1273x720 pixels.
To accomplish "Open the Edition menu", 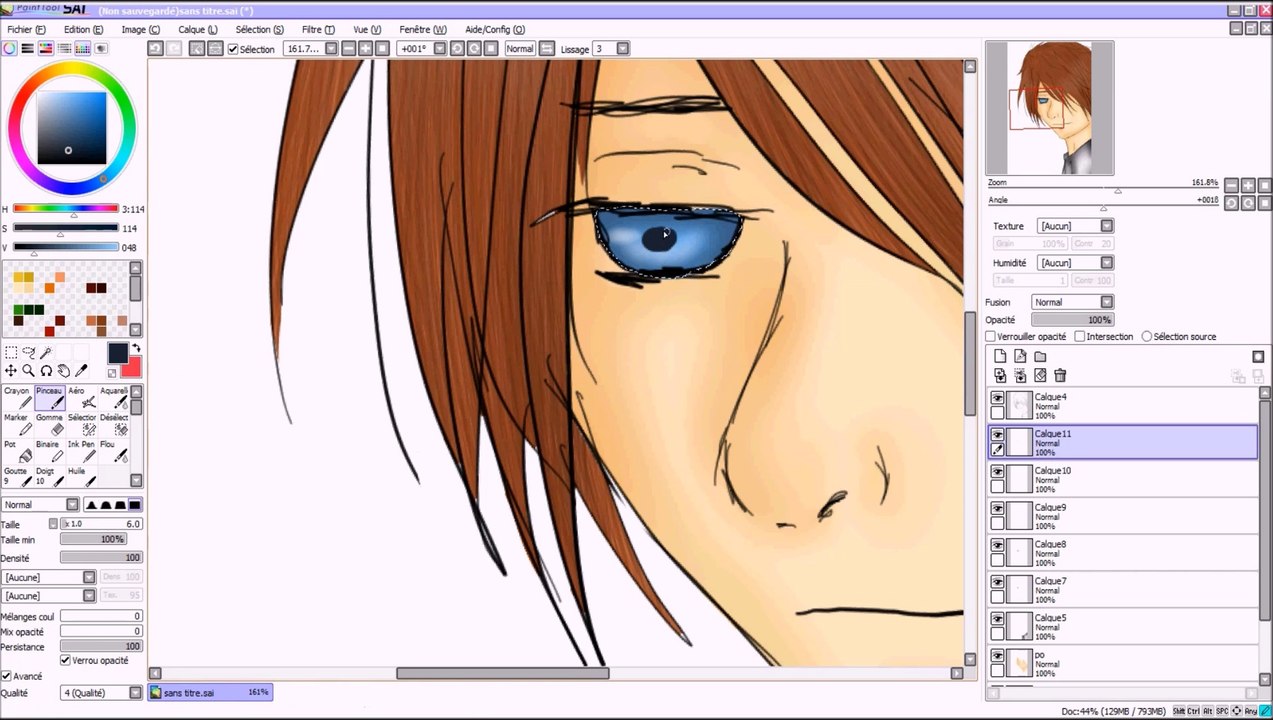I will click(x=83, y=30).
